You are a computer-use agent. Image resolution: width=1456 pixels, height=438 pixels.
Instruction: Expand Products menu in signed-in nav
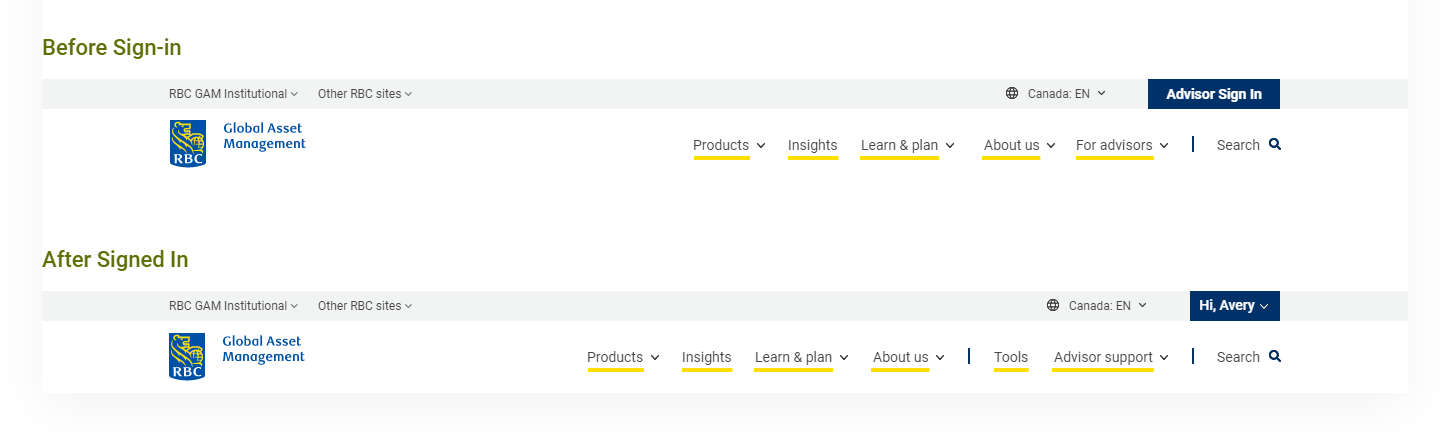point(624,358)
